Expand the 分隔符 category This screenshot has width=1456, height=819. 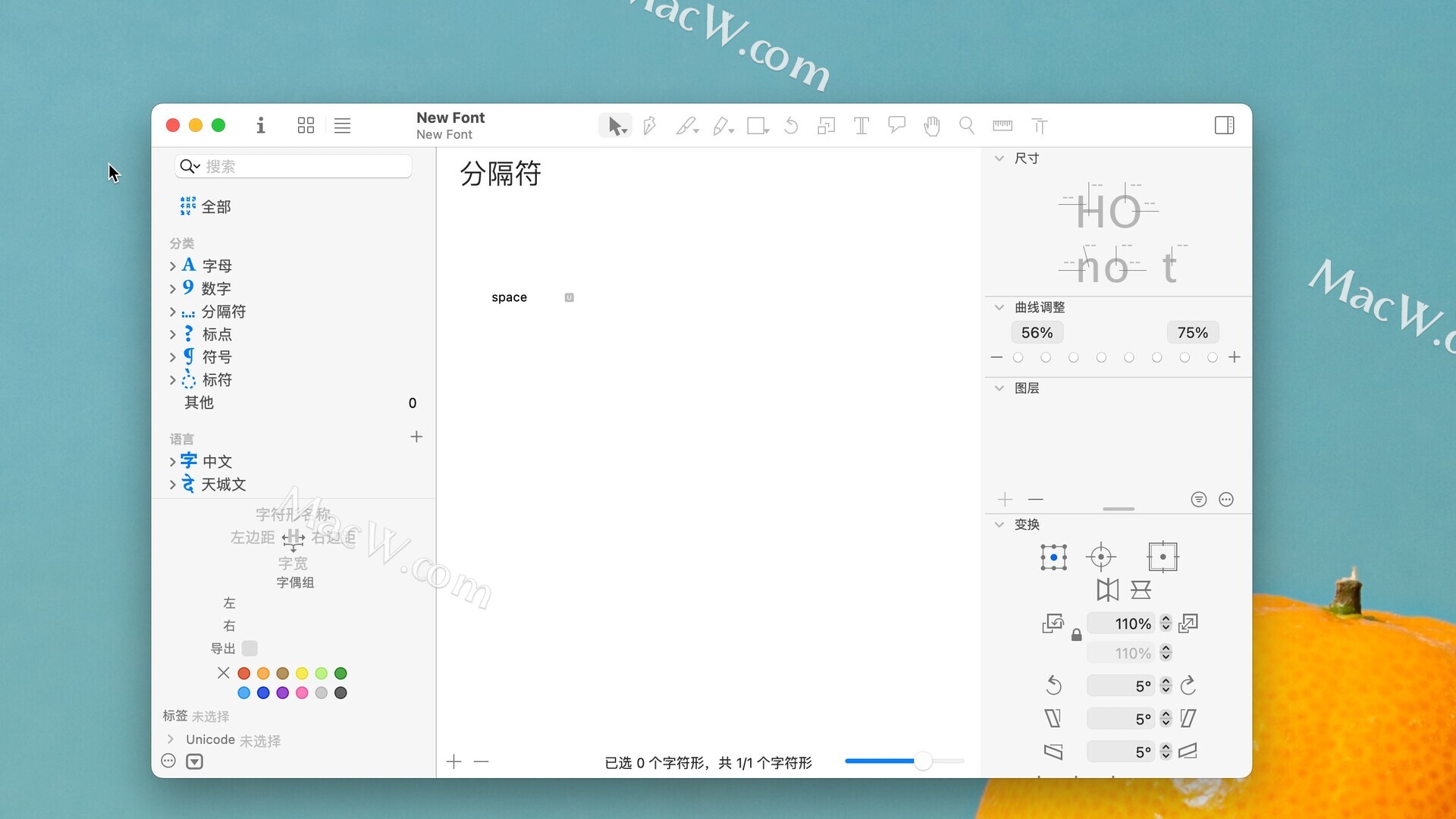click(x=173, y=312)
